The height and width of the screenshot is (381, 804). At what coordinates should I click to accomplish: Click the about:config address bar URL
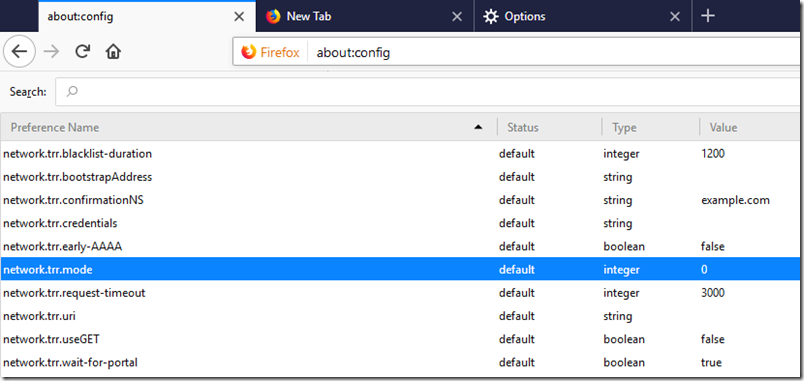pyautogui.click(x=353, y=52)
